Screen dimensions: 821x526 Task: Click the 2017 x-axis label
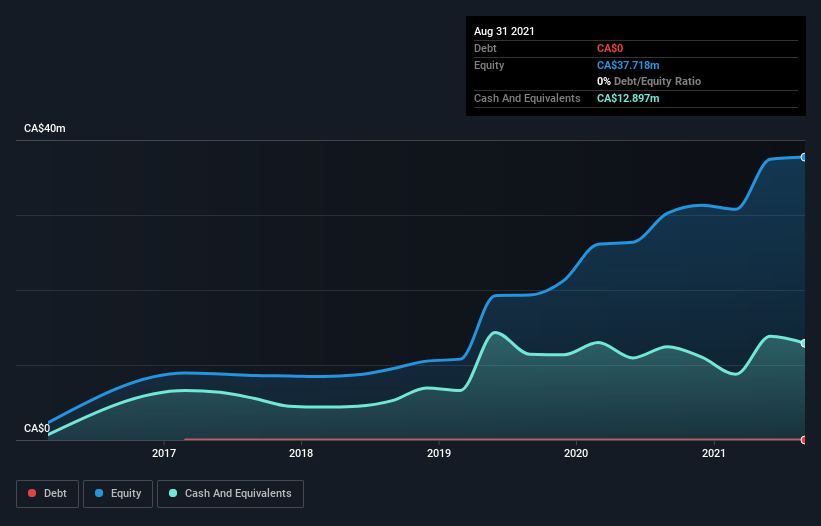point(164,453)
